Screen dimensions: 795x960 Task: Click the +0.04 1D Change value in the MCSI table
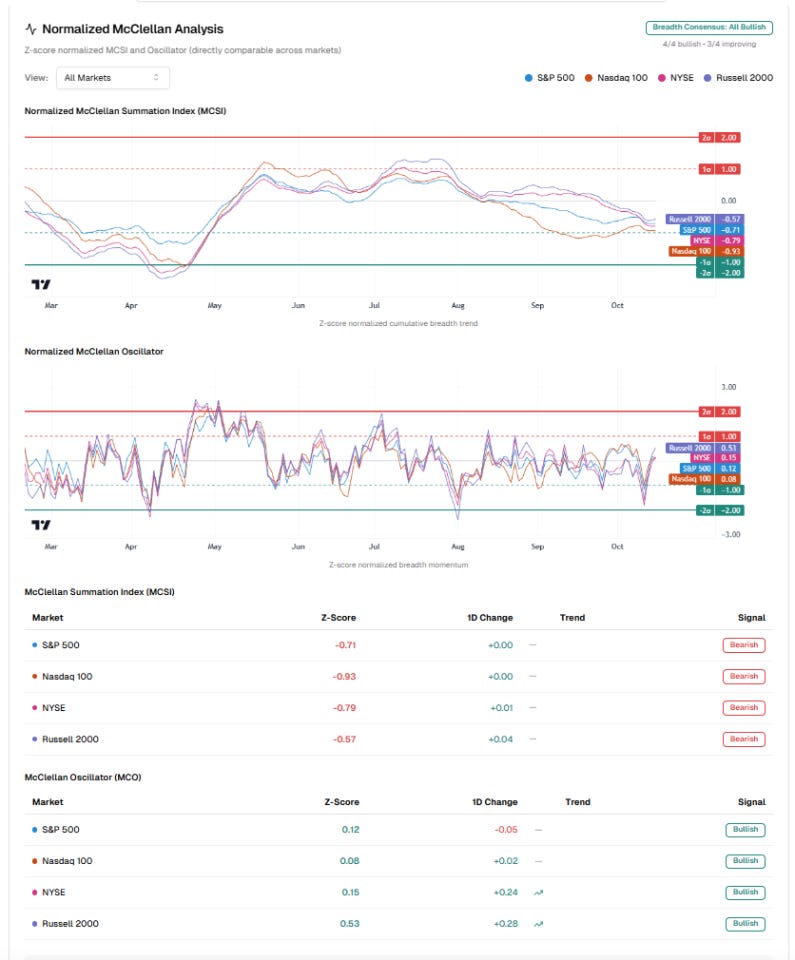[500, 739]
